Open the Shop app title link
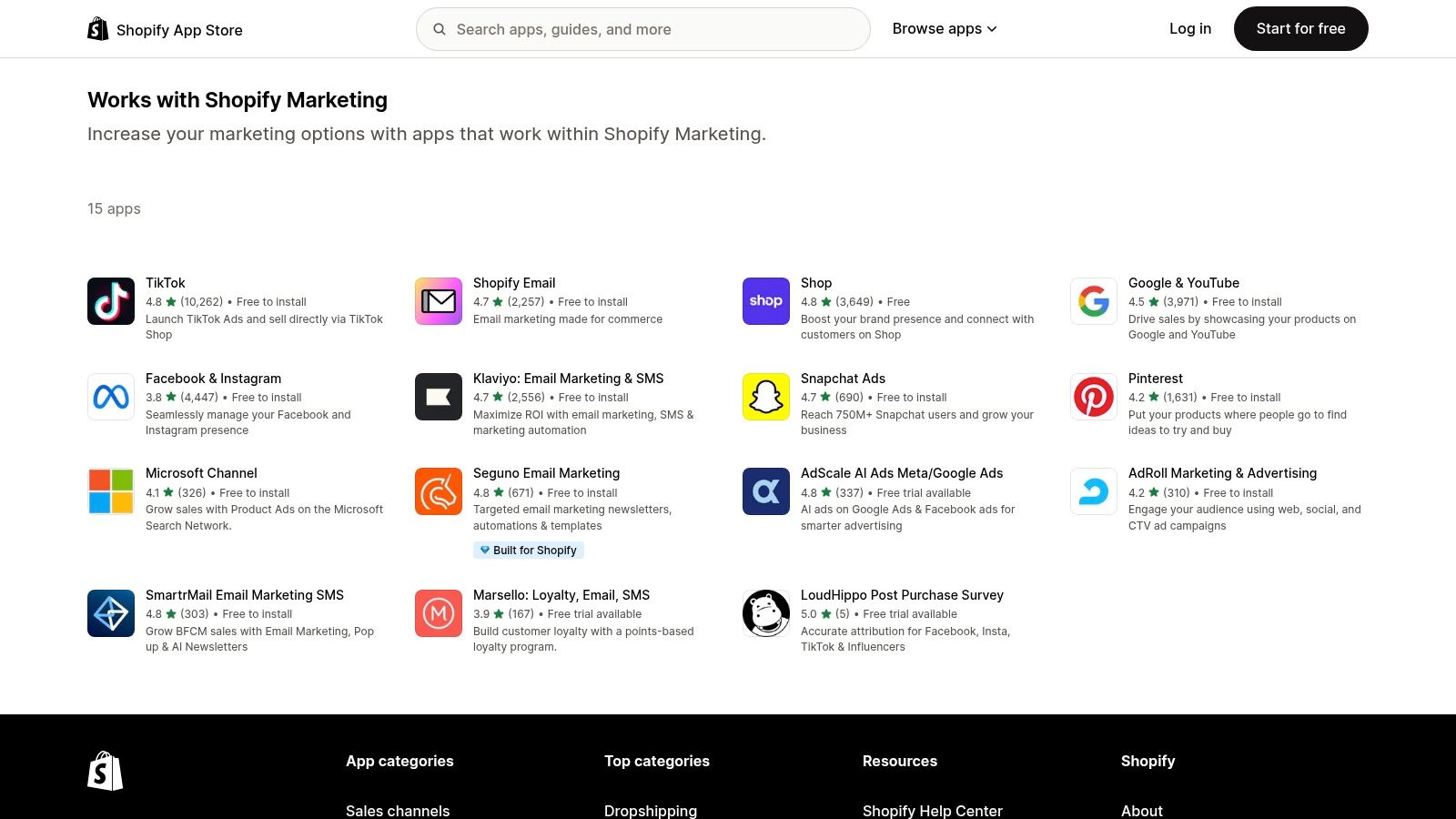 pos(816,283)
